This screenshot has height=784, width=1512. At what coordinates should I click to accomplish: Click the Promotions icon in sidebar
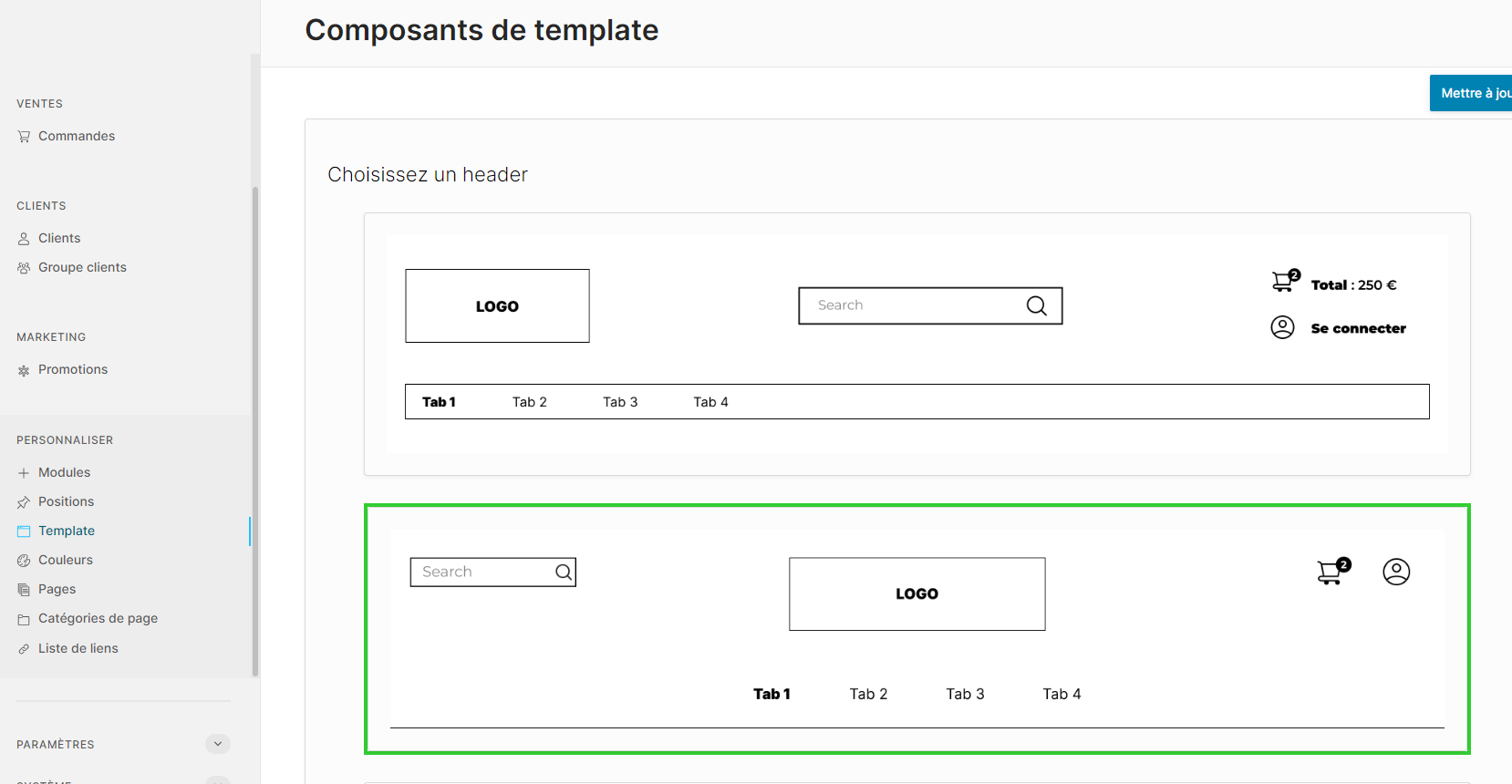[24, 370]
